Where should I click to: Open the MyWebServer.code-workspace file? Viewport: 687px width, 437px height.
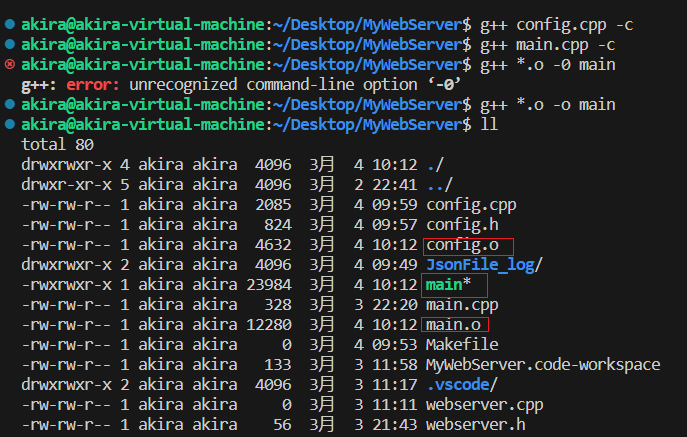coord(543,365)
